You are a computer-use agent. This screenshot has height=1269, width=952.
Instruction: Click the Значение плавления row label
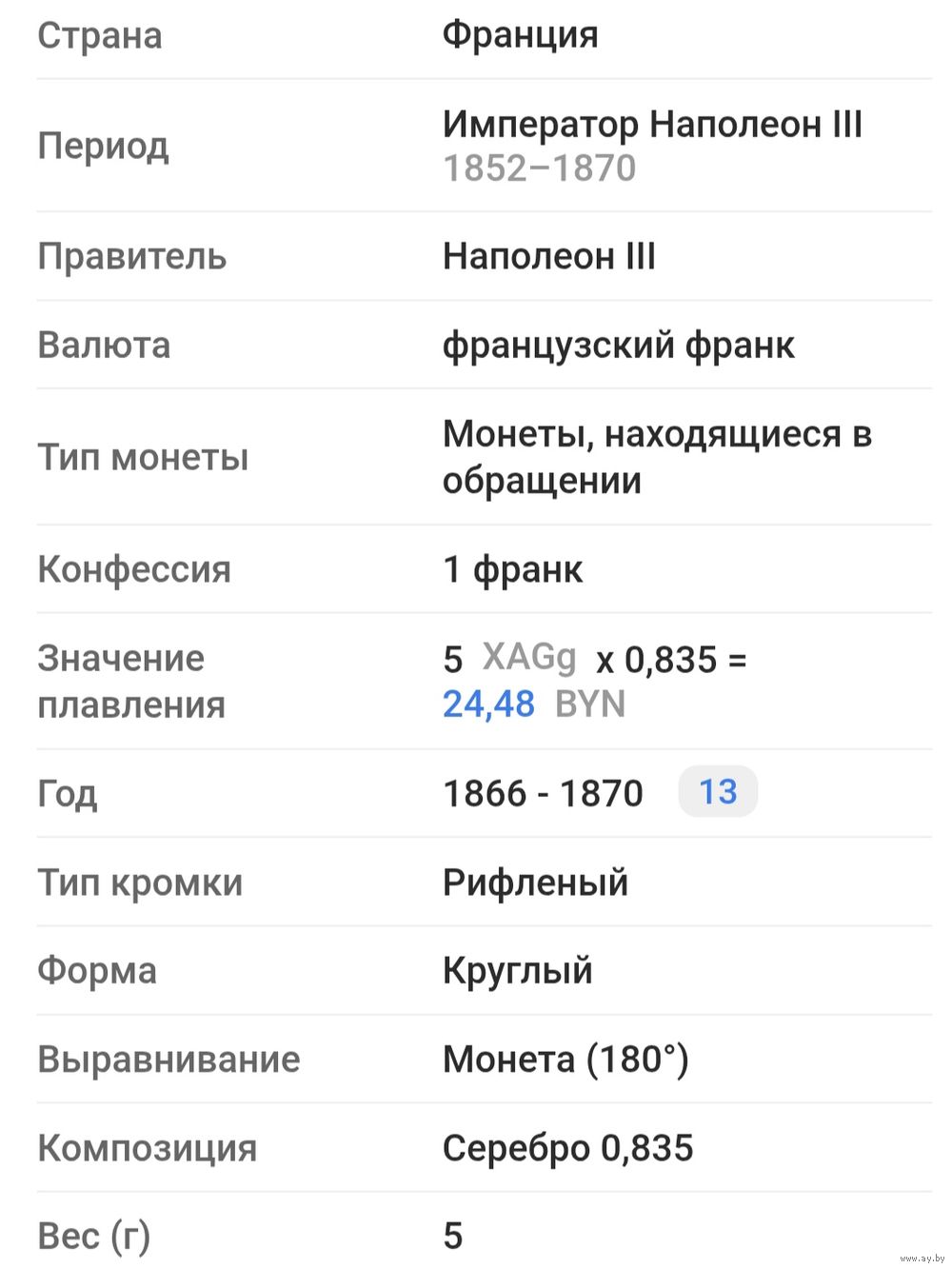tap(131, 682)
